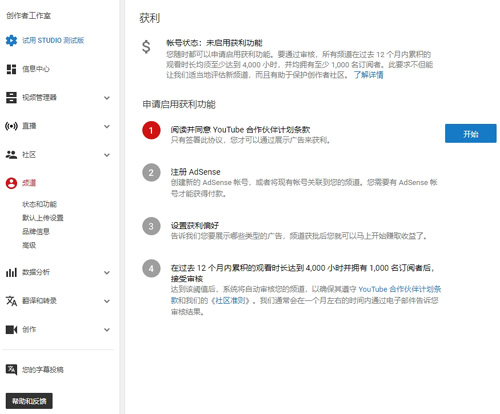Select 视频管理器 in the sidebar
The height and width of the screenshot is (414, 500).
pos(39,97)
